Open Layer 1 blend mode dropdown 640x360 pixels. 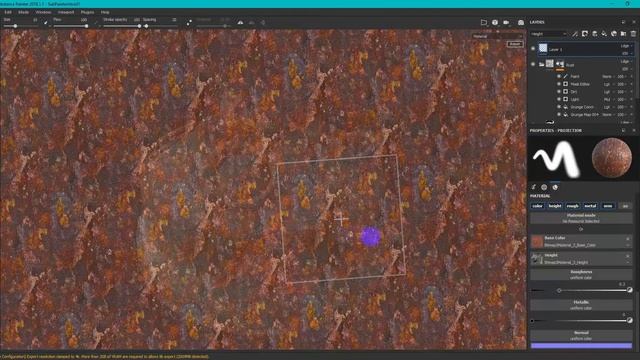coord(625,46)
